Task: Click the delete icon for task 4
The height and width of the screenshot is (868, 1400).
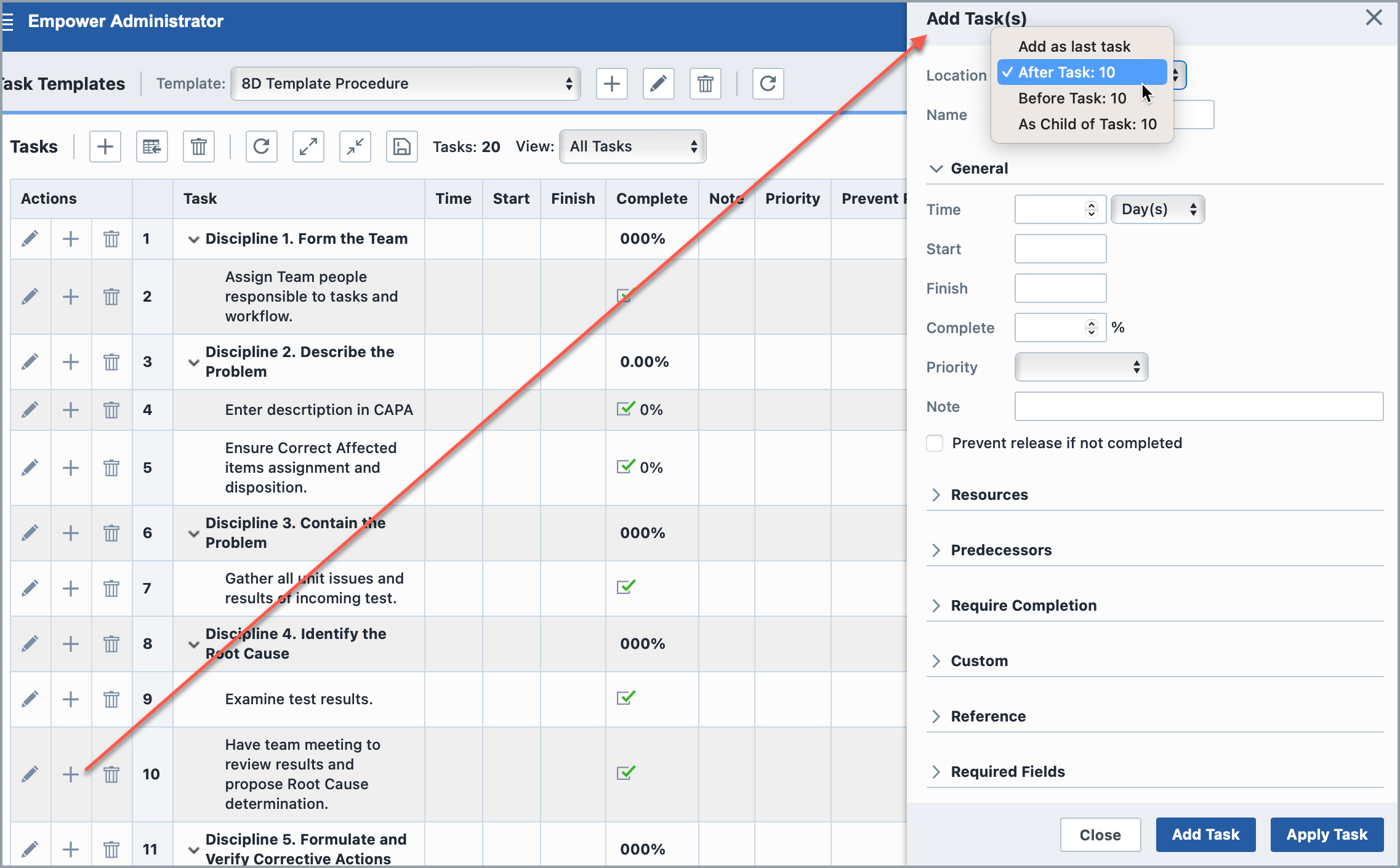Action: coord(111,410)
